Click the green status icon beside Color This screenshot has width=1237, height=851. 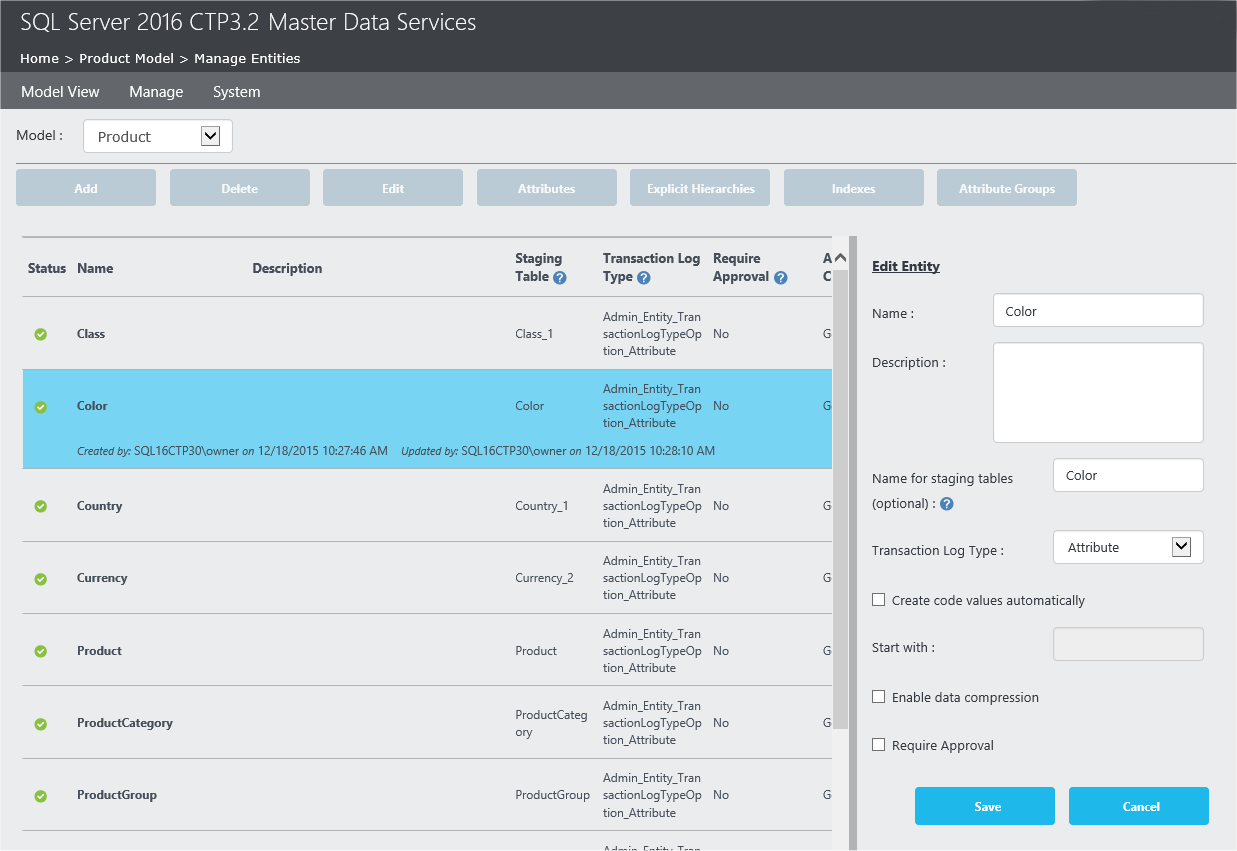[x=40, y=406]
